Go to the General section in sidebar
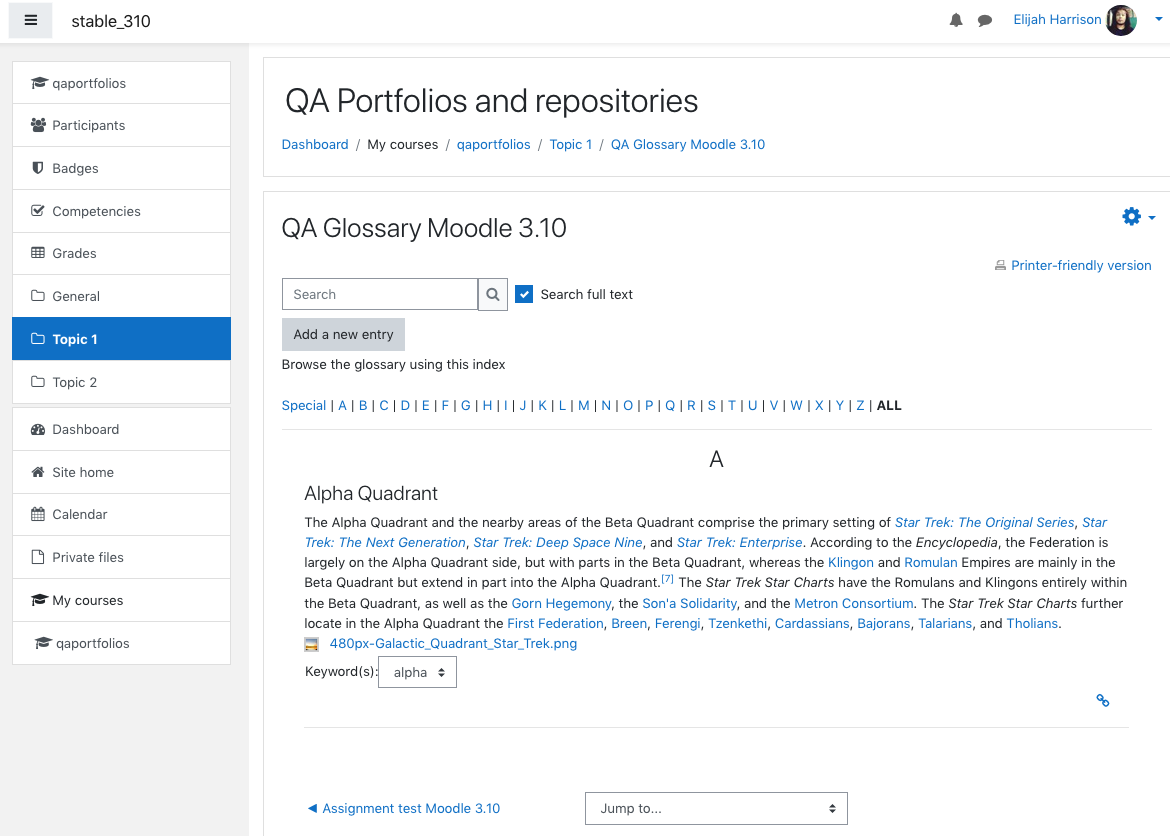This screenshot has height=836, width=1170. click(x=122, y=296)
